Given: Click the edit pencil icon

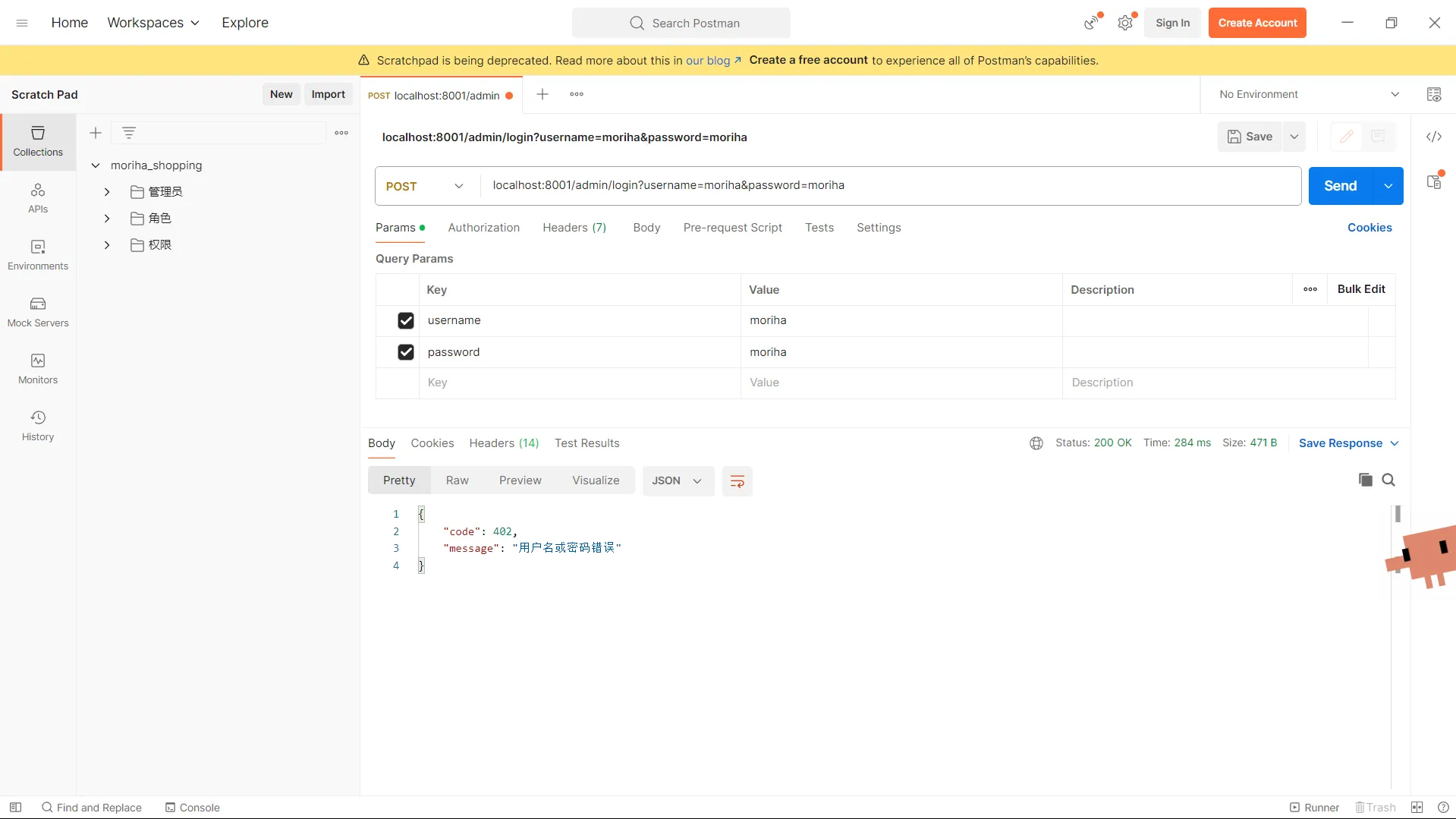Looking at the screenshot, I should [x=1347, y=137].
